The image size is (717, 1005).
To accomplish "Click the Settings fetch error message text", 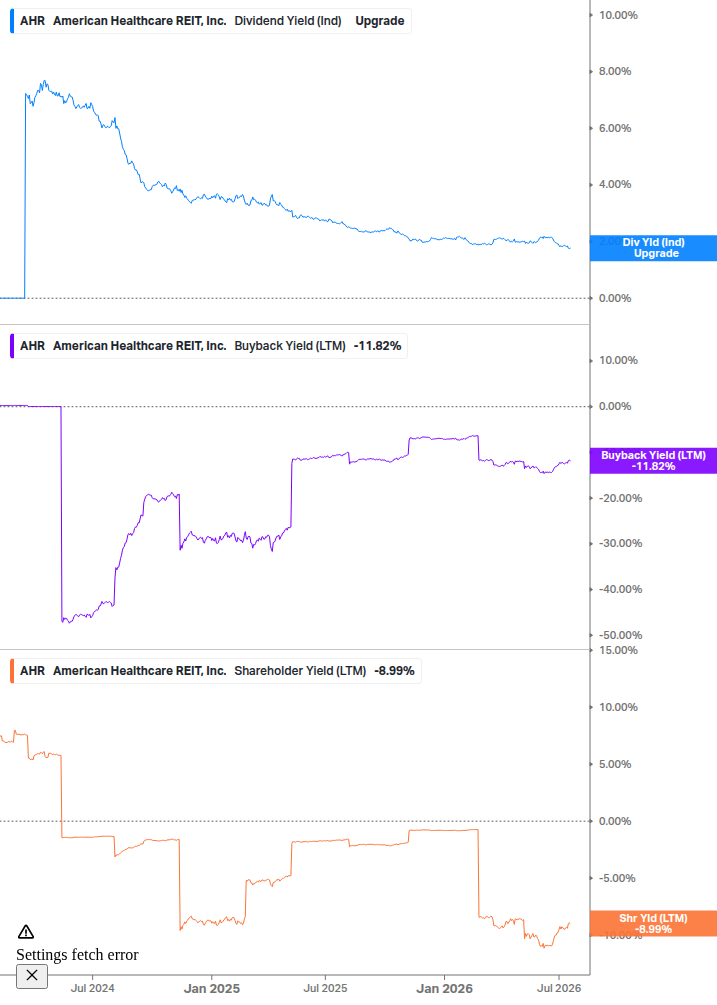I will pos(77,954).
